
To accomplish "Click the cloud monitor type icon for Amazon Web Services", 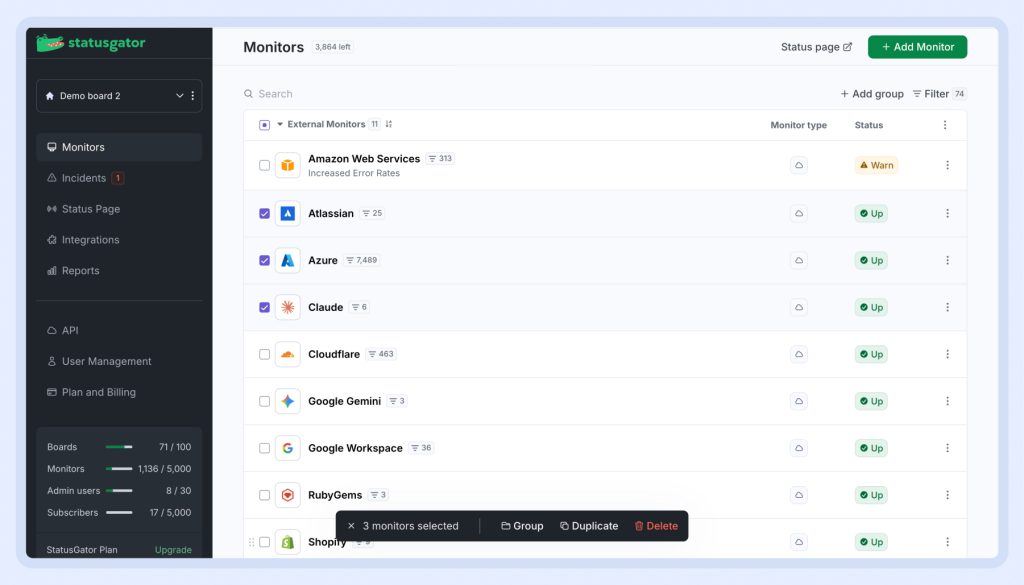I will pos(799,165).
